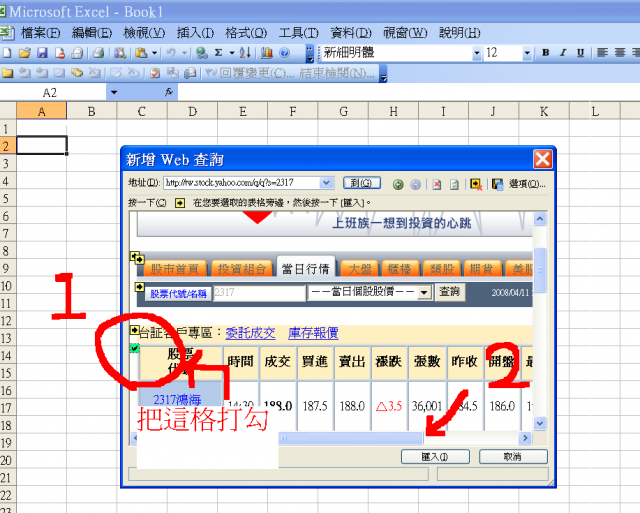Open the 插入(I) menu
The image size is (640, 513).
point(195,33)
